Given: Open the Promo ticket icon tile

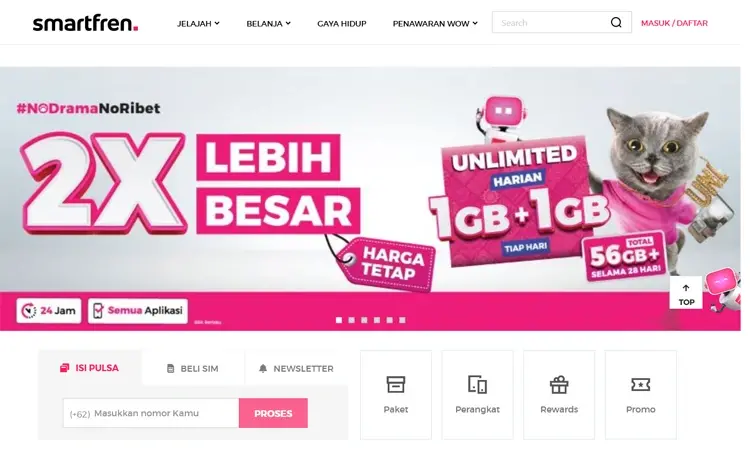Looking at the screenshot, I should 640,395.
